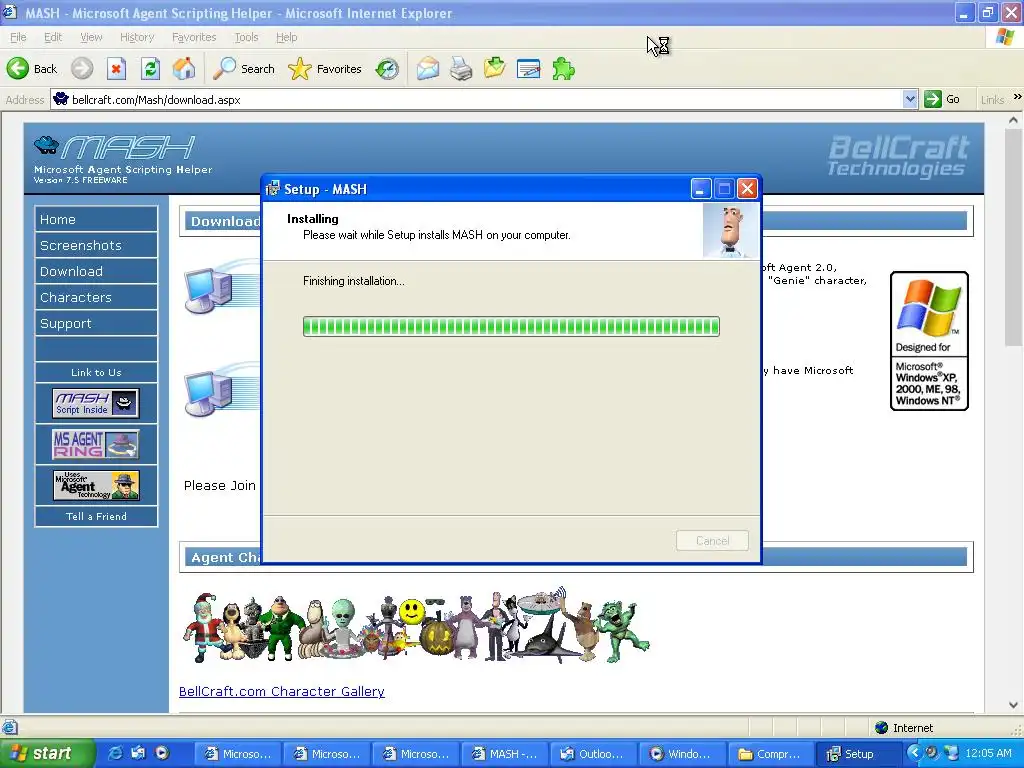Viewport: 1024px width, 768px height.
Task: Expand the address bar dropdown arrow
Action: tap(910, 99)
